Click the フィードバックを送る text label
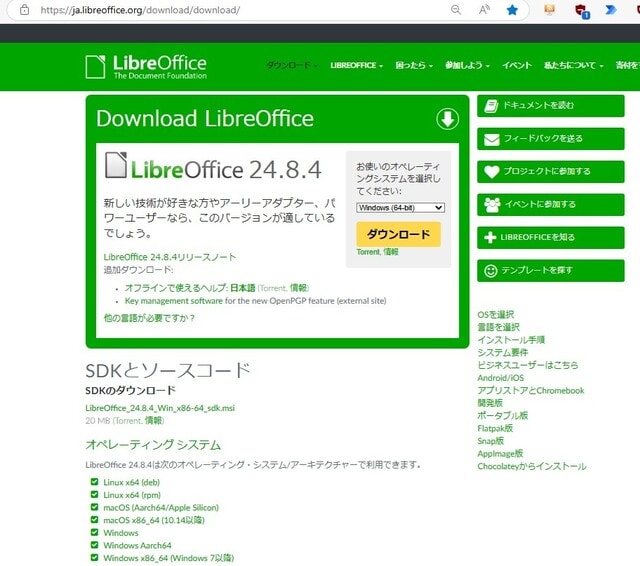The image size is (640, 566). coord(543,139)
